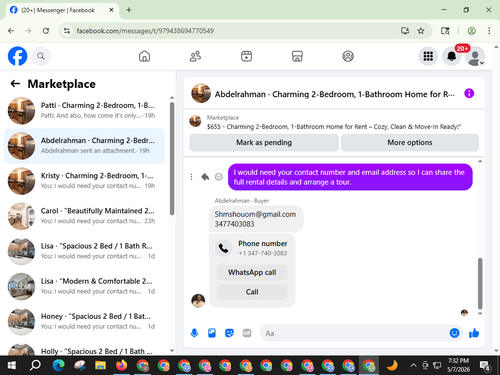500x375 pixels.
Task: Reload the page with refresh icon
Action: coord(46,31)
